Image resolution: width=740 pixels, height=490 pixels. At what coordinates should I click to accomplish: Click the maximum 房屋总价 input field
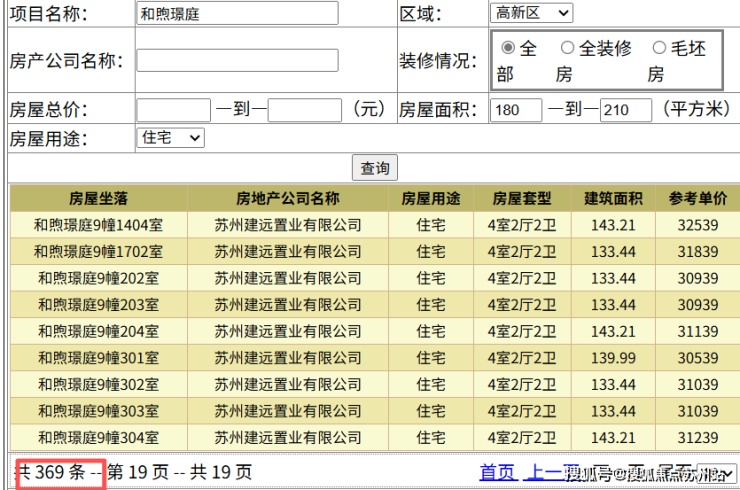pos(305,109)
